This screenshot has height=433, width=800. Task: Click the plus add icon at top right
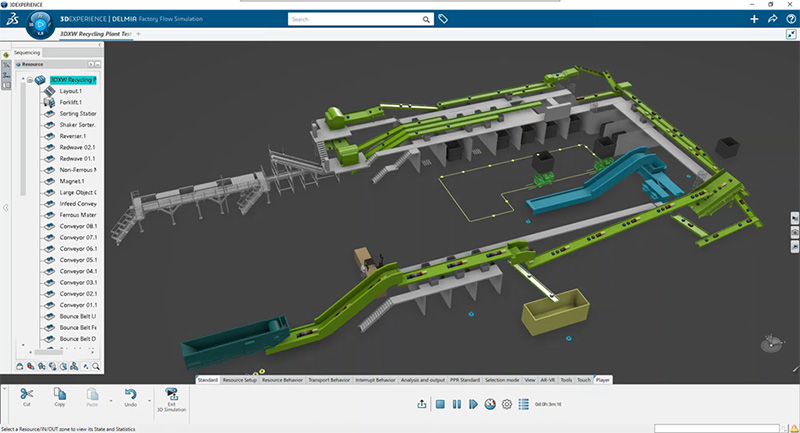coord(754,19)
